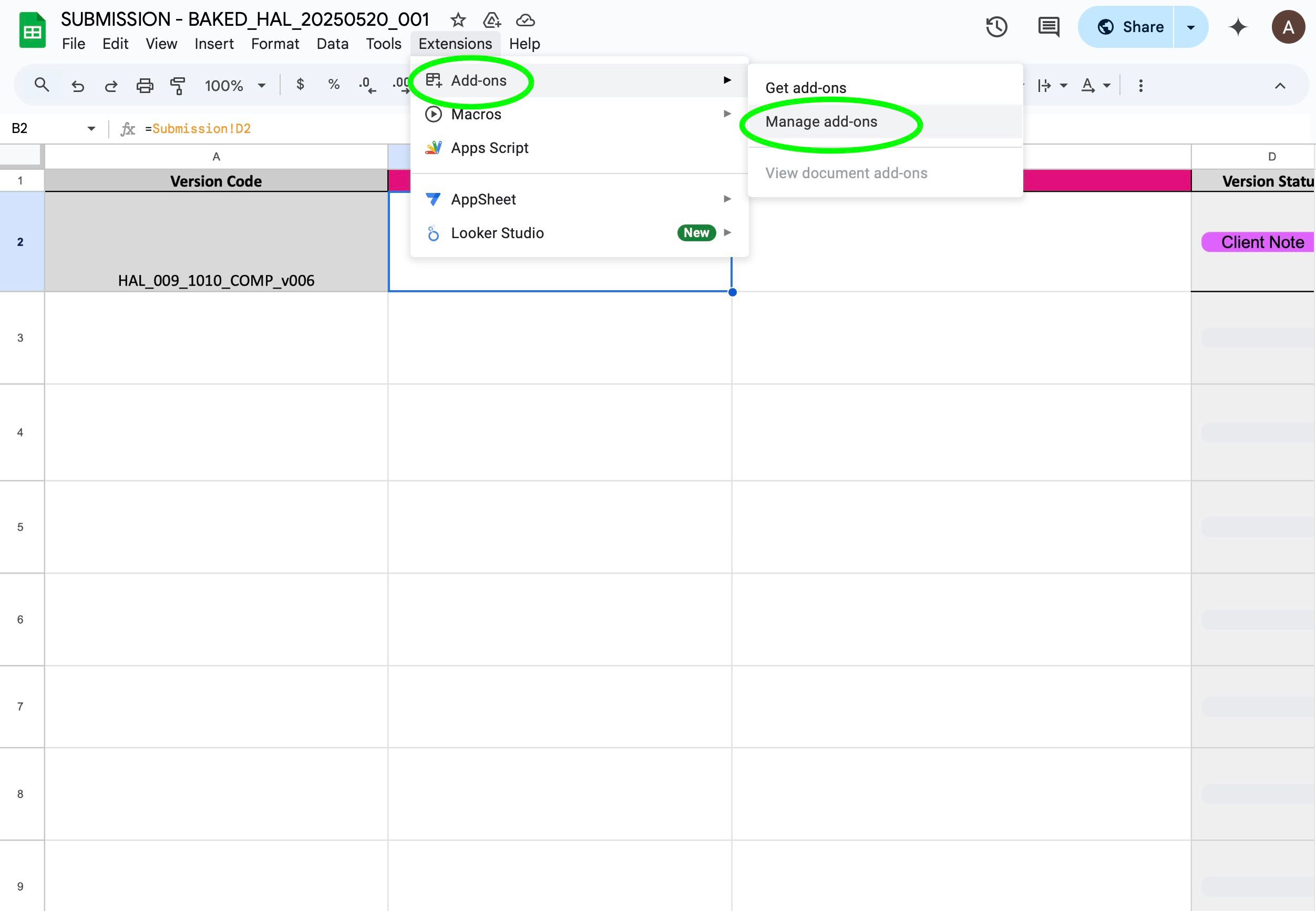The width and height of the screenshot is (1316, 911).
Task: Click the print icon in toolbar
Action: pyautogui.click(x=145, y=86)
